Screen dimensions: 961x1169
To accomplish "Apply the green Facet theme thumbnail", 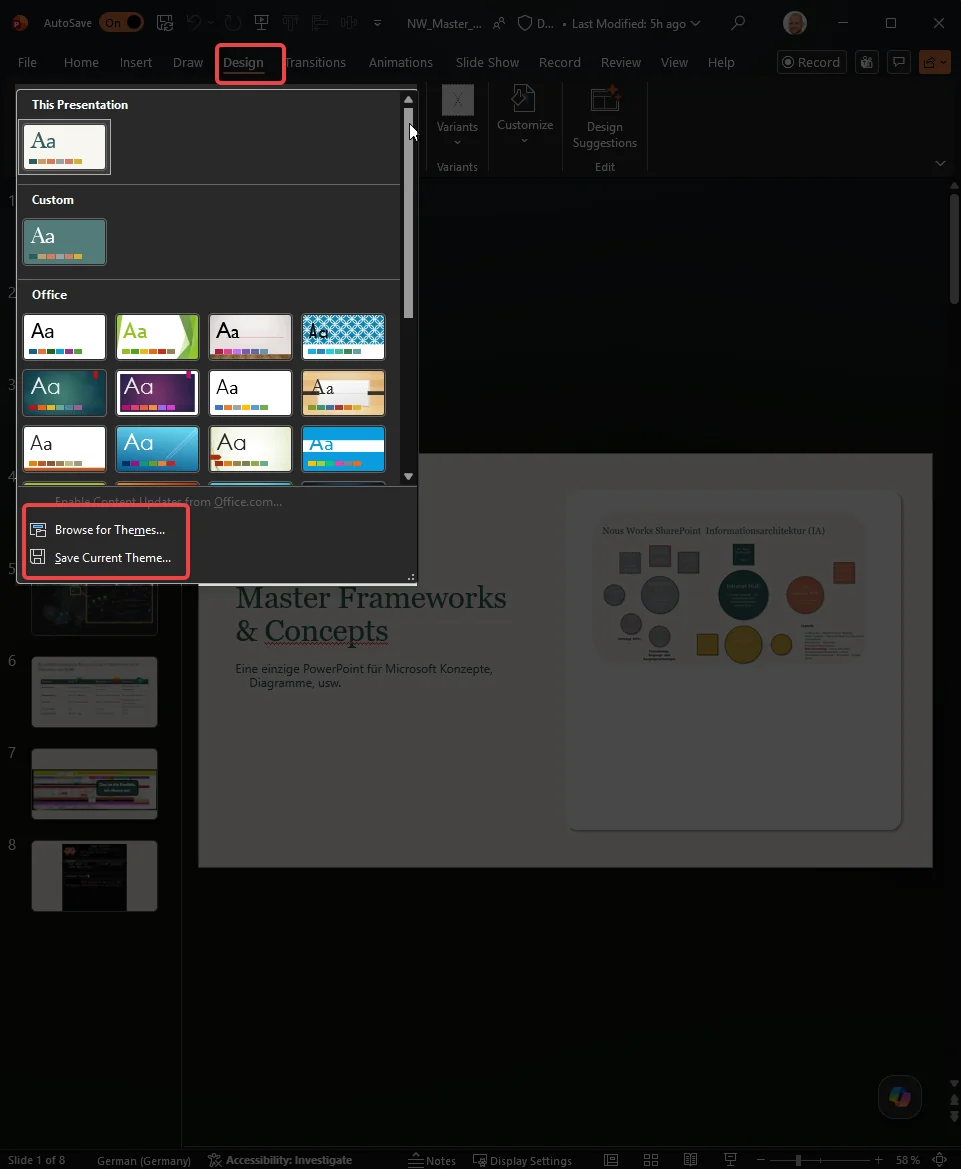I will (x=157, y=337).
